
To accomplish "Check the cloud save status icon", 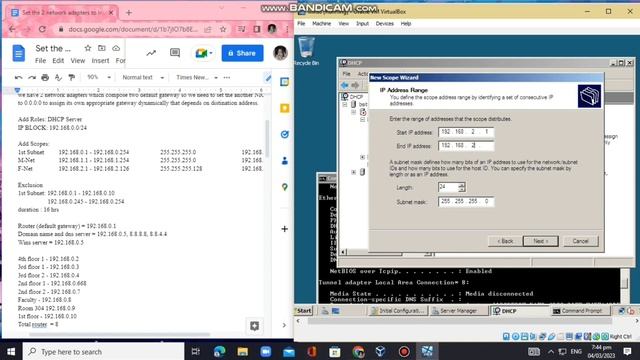I will pyautogui.click(x=116, y=48).
